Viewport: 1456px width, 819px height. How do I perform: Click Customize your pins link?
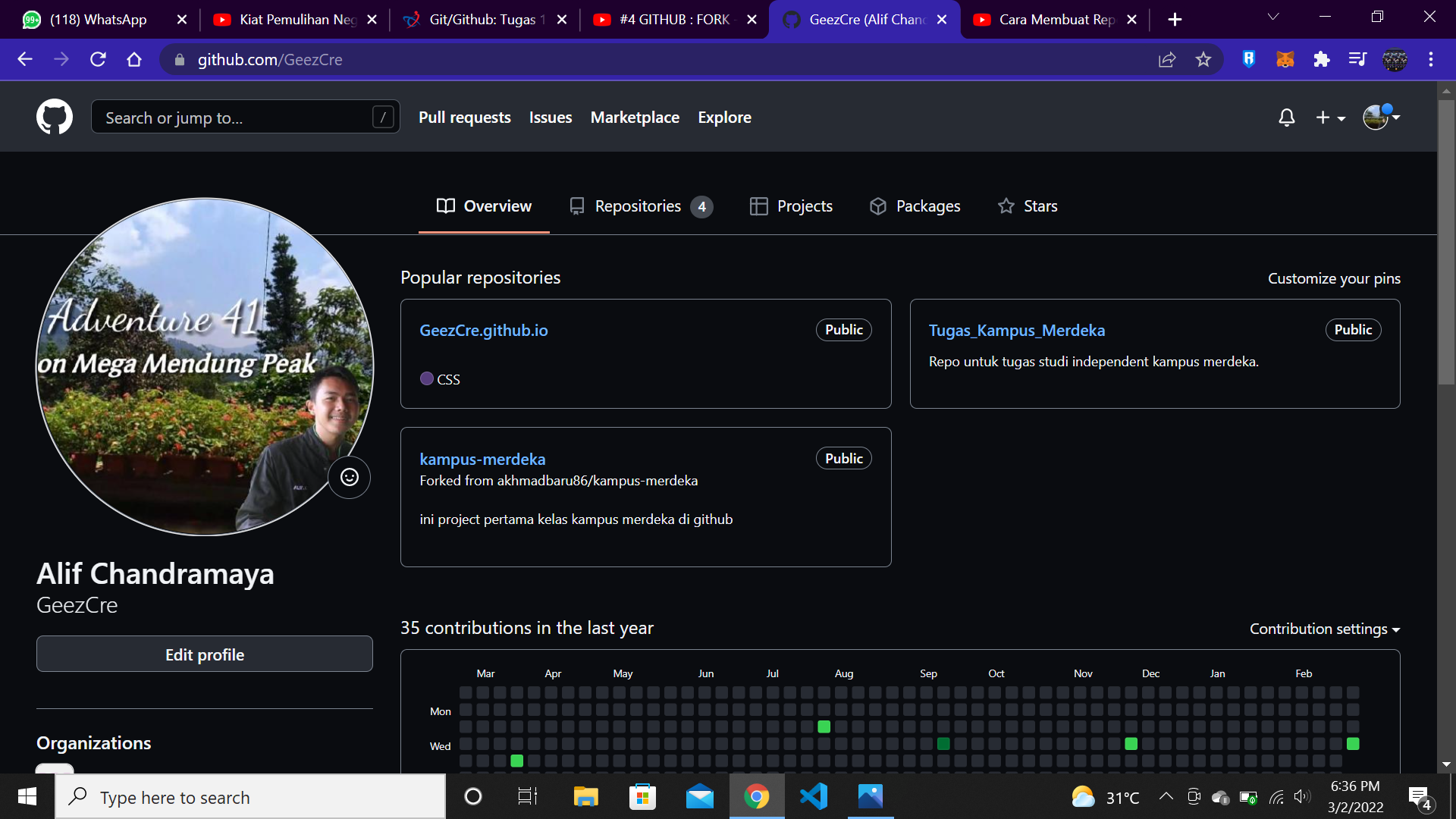[x=1333, y=278]
